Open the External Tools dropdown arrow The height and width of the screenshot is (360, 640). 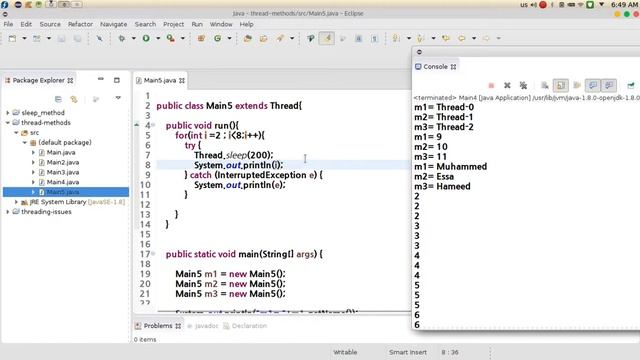(182, 38)
